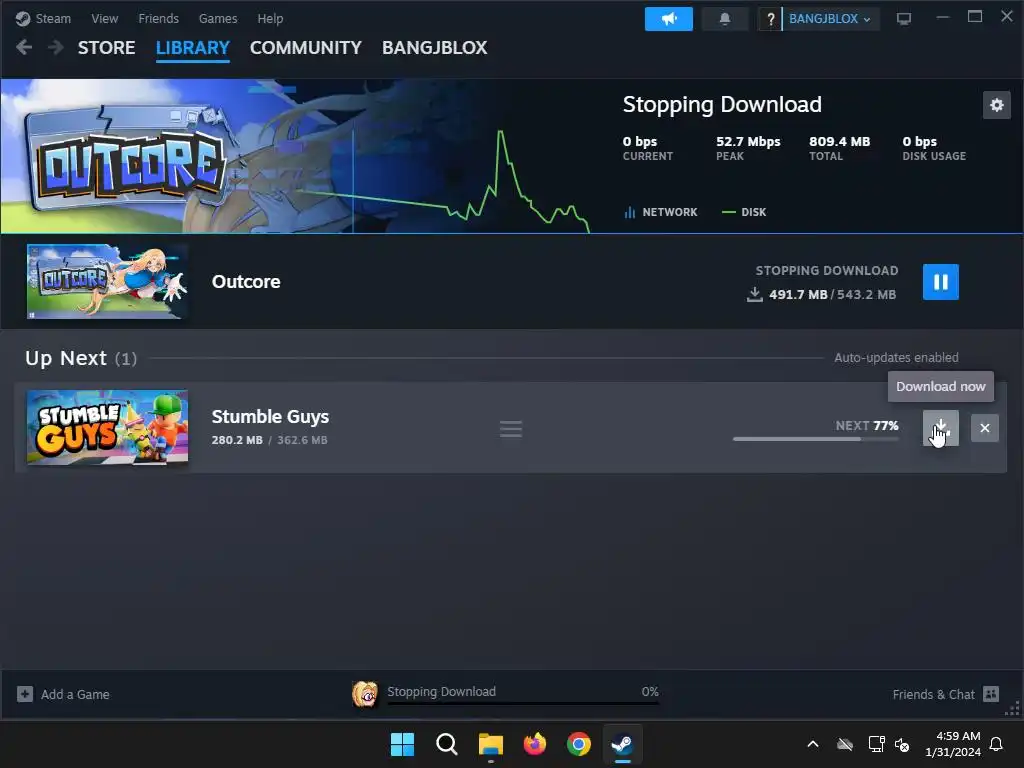
Task: Click the 809.4 MB TOTAL stat
Action: (839, 148)
